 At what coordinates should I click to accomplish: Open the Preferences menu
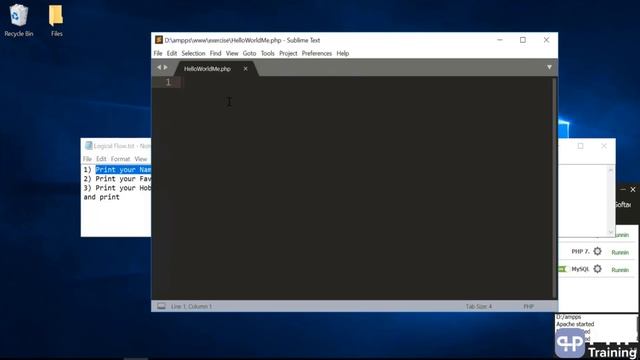[x=317, y=53]
